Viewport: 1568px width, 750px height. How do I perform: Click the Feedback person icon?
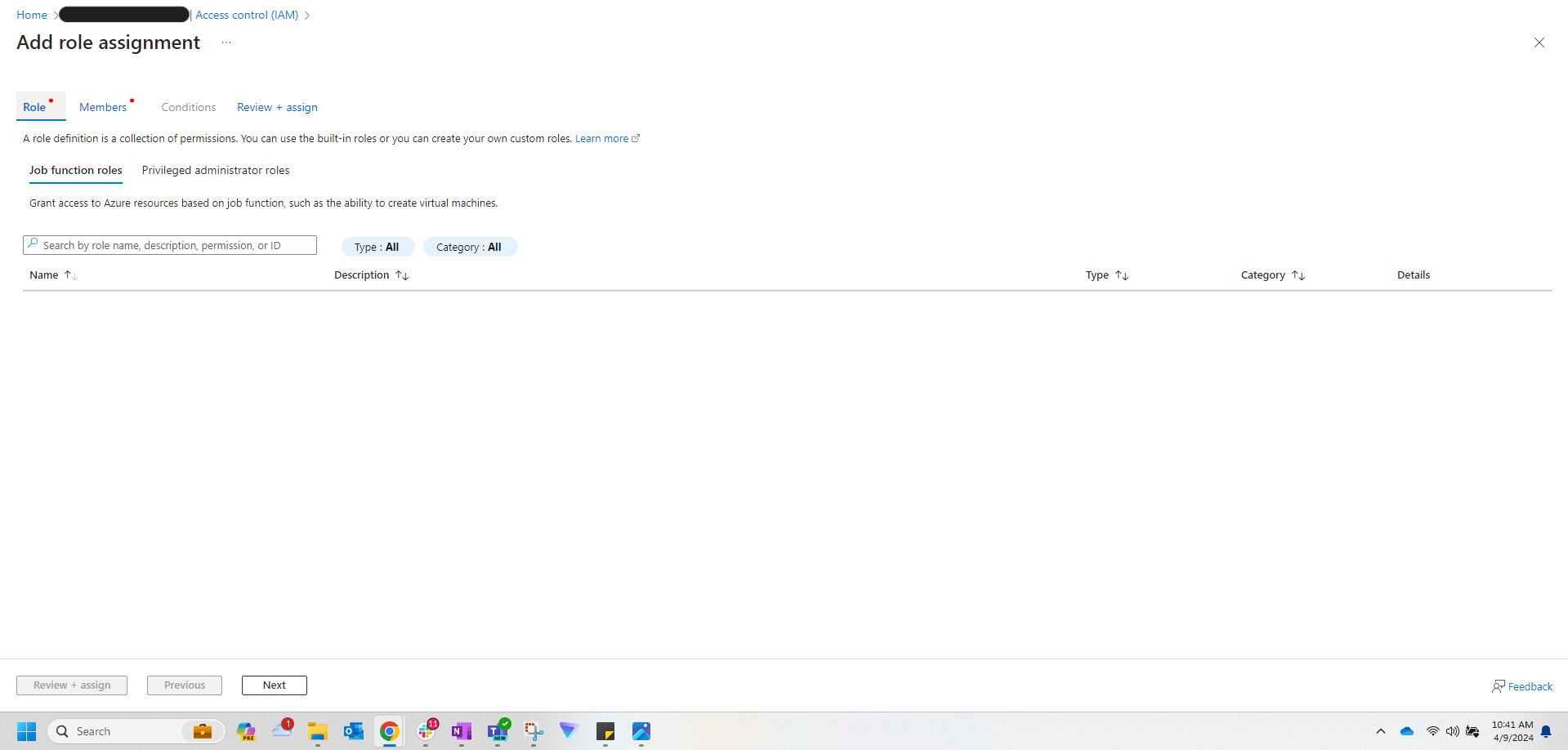pyautogui.click(x=1498, y=686)
